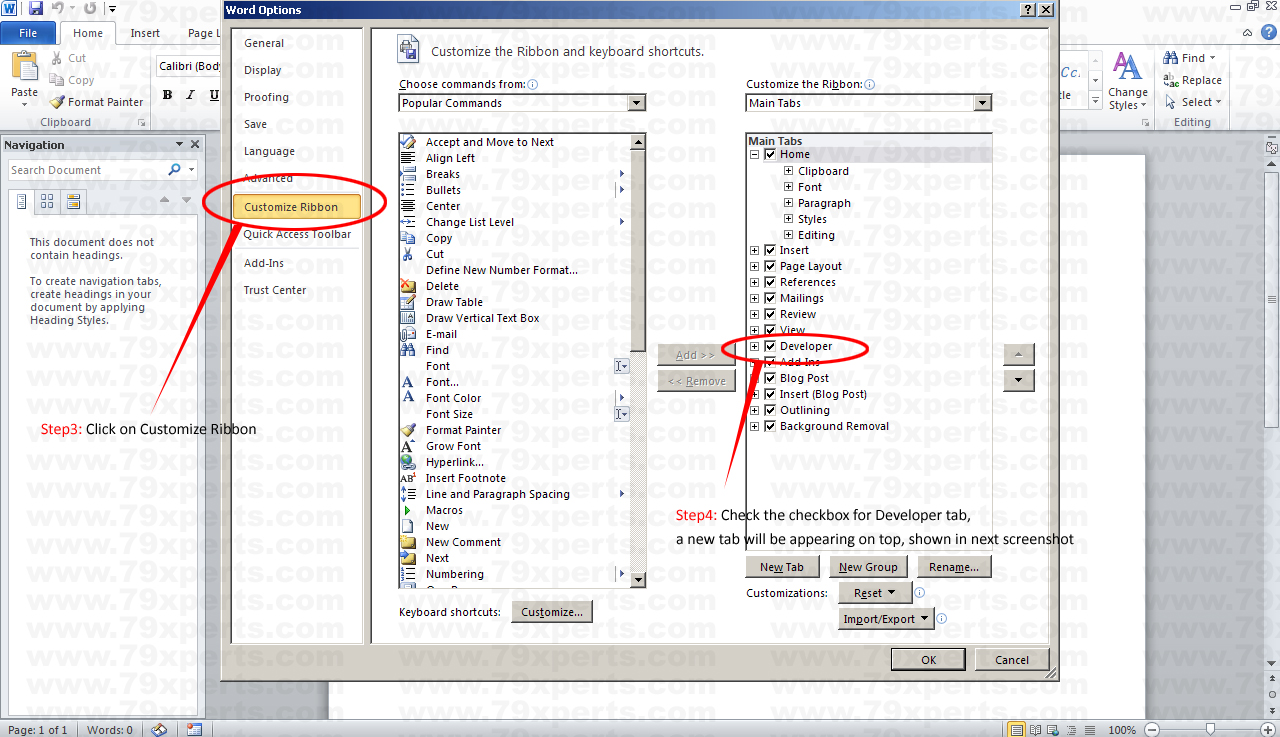Select Proofing in Word Options sidebar
This screenshot has width=1280, height=737.
pos(266,97)
